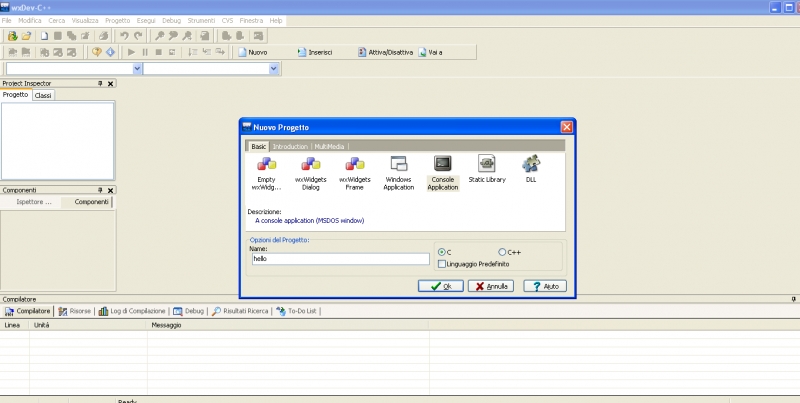Select the C language radio button
Screen dimensions: 800x403
[x=442, y=252]
